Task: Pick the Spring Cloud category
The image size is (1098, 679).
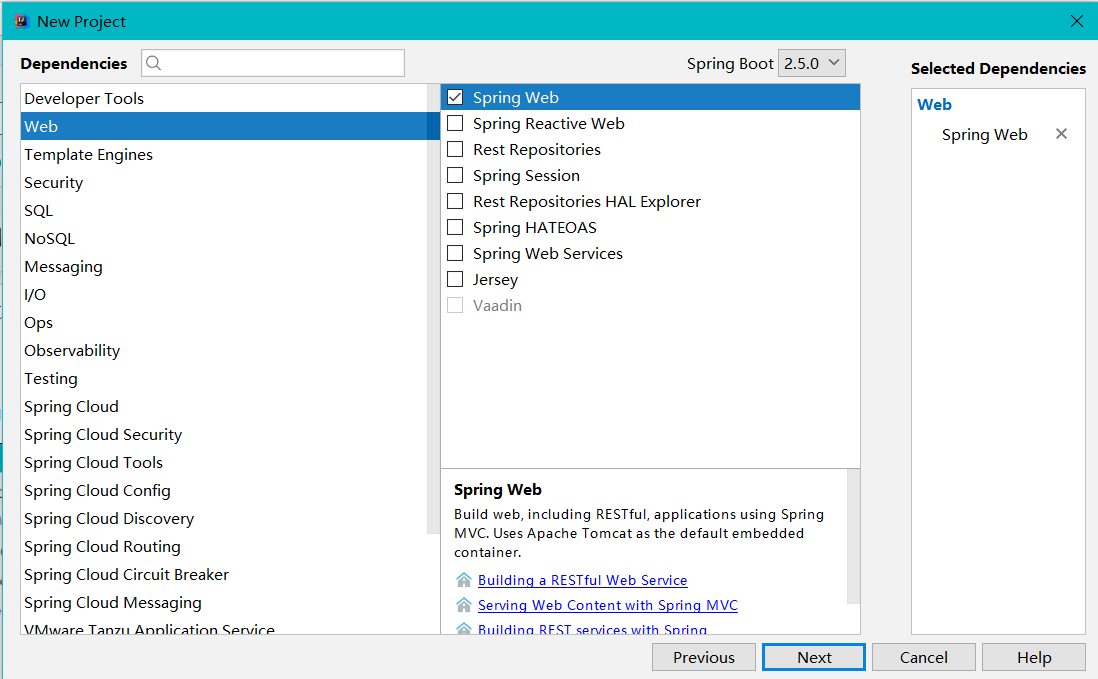Action: [224, 406]
